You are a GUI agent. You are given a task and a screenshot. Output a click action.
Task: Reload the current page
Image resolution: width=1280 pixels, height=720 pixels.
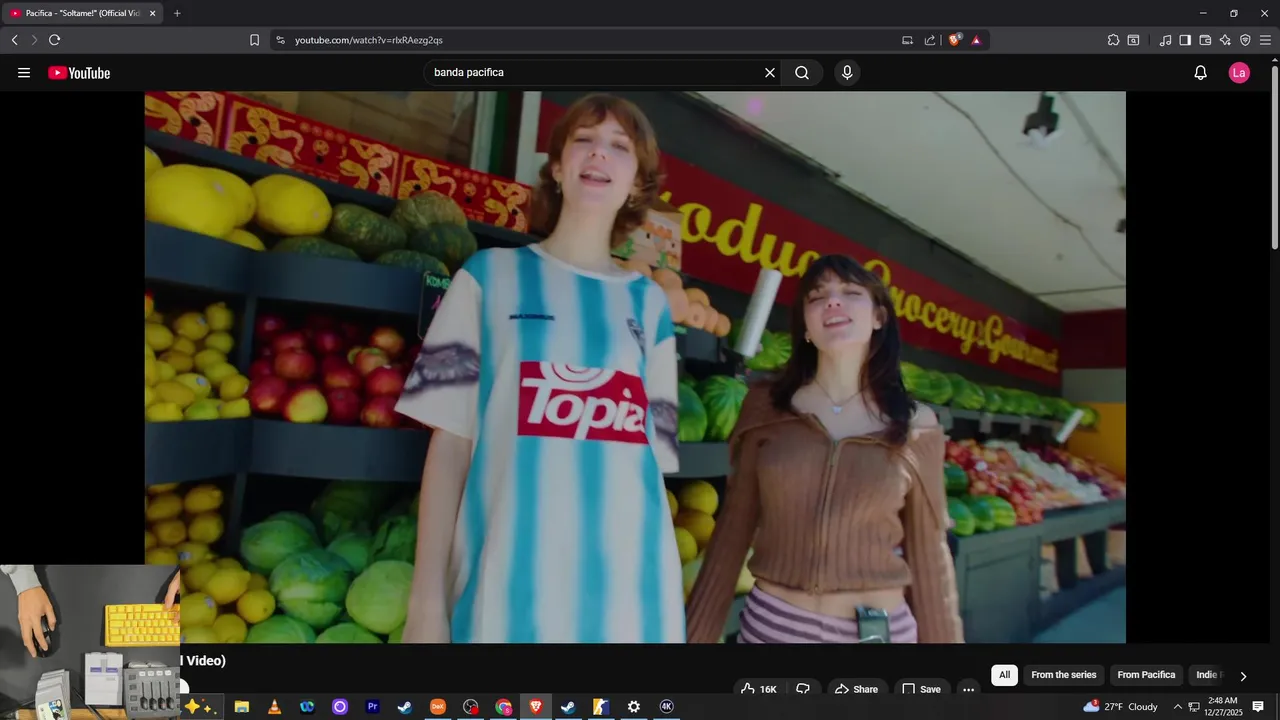pyautogui.click(x=54, y=40)
